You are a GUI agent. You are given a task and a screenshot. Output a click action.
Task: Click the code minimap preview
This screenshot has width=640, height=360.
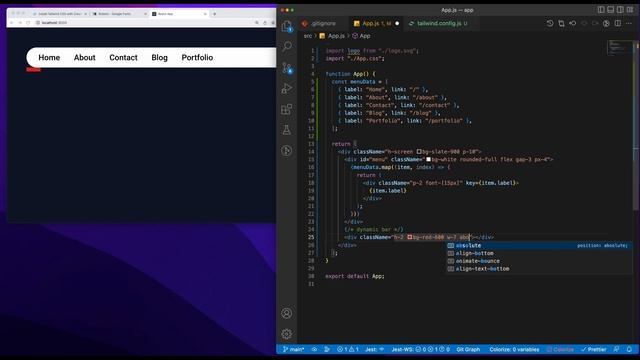click(x=620, y=47)
